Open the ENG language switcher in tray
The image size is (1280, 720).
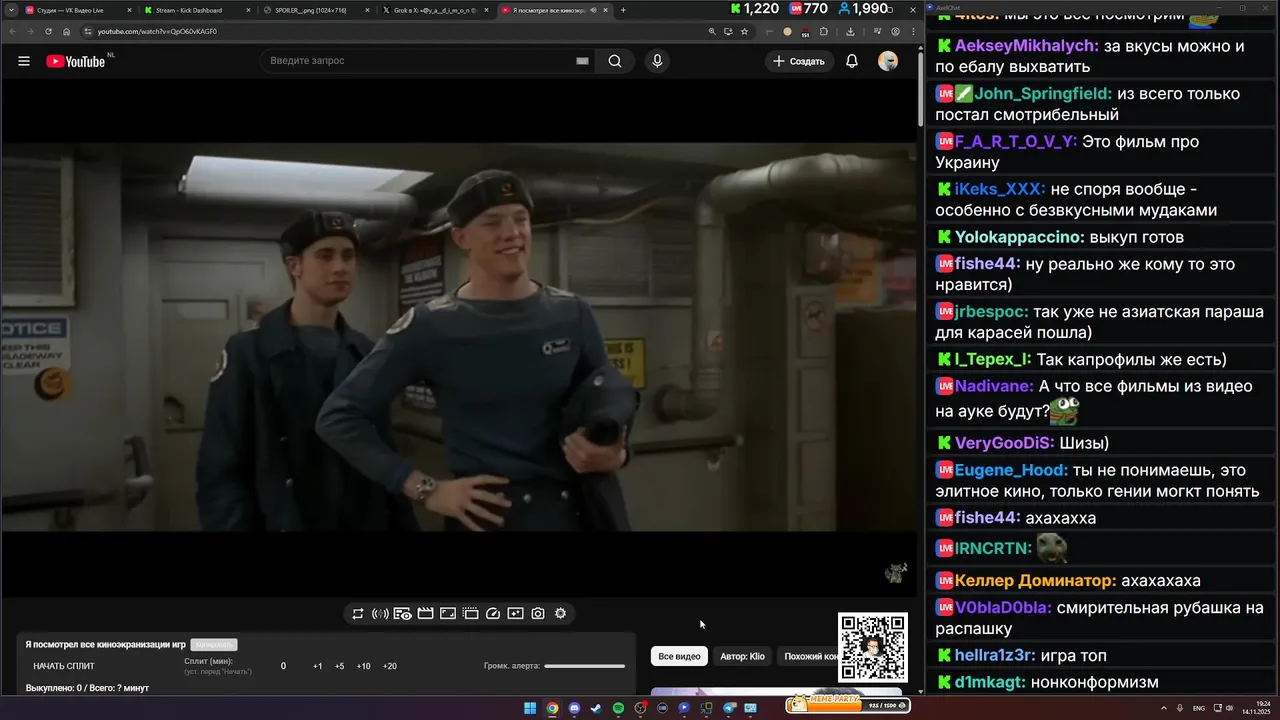coord(1199,708)
